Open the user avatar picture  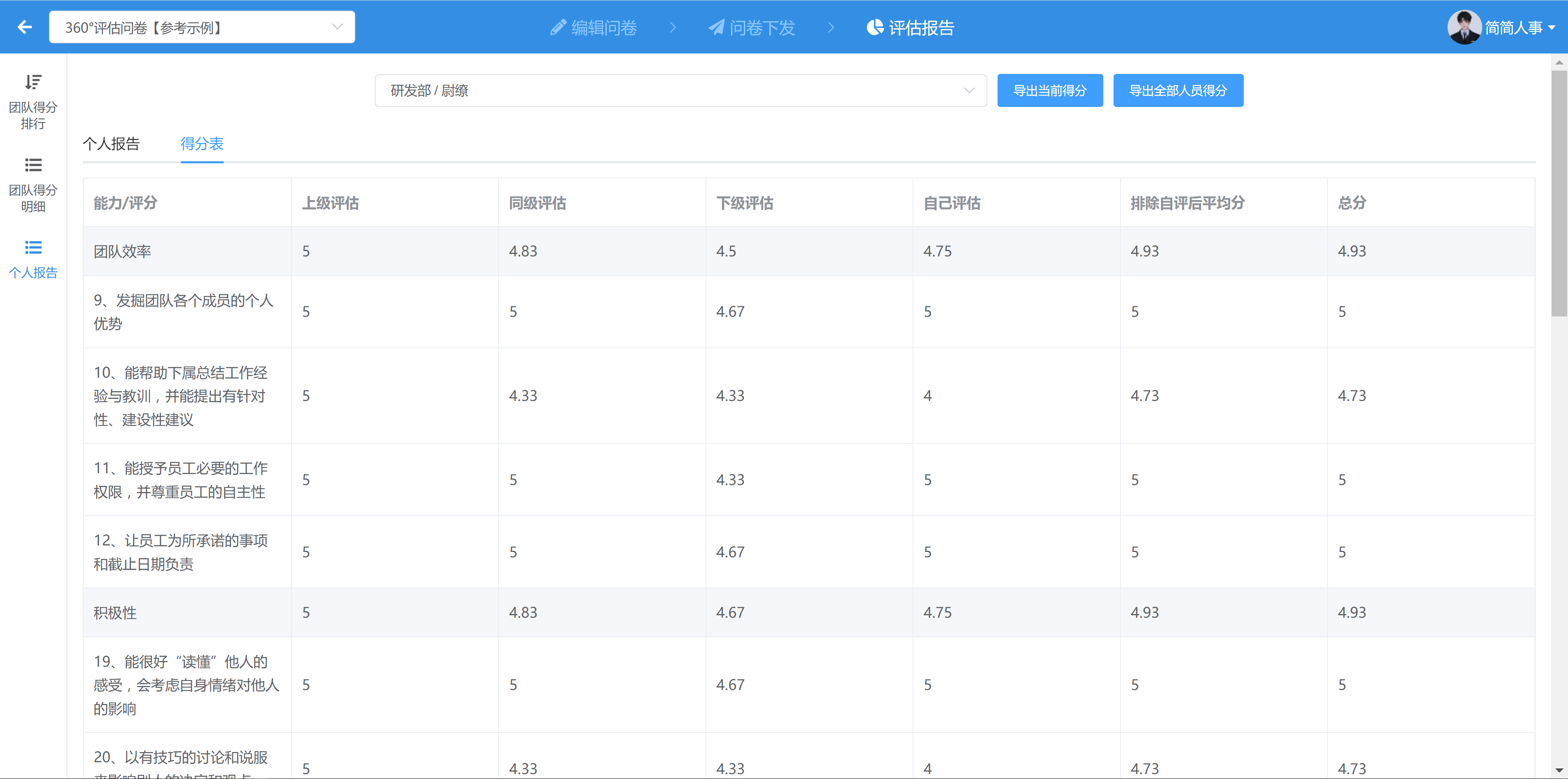click(x=1464, y=27)
